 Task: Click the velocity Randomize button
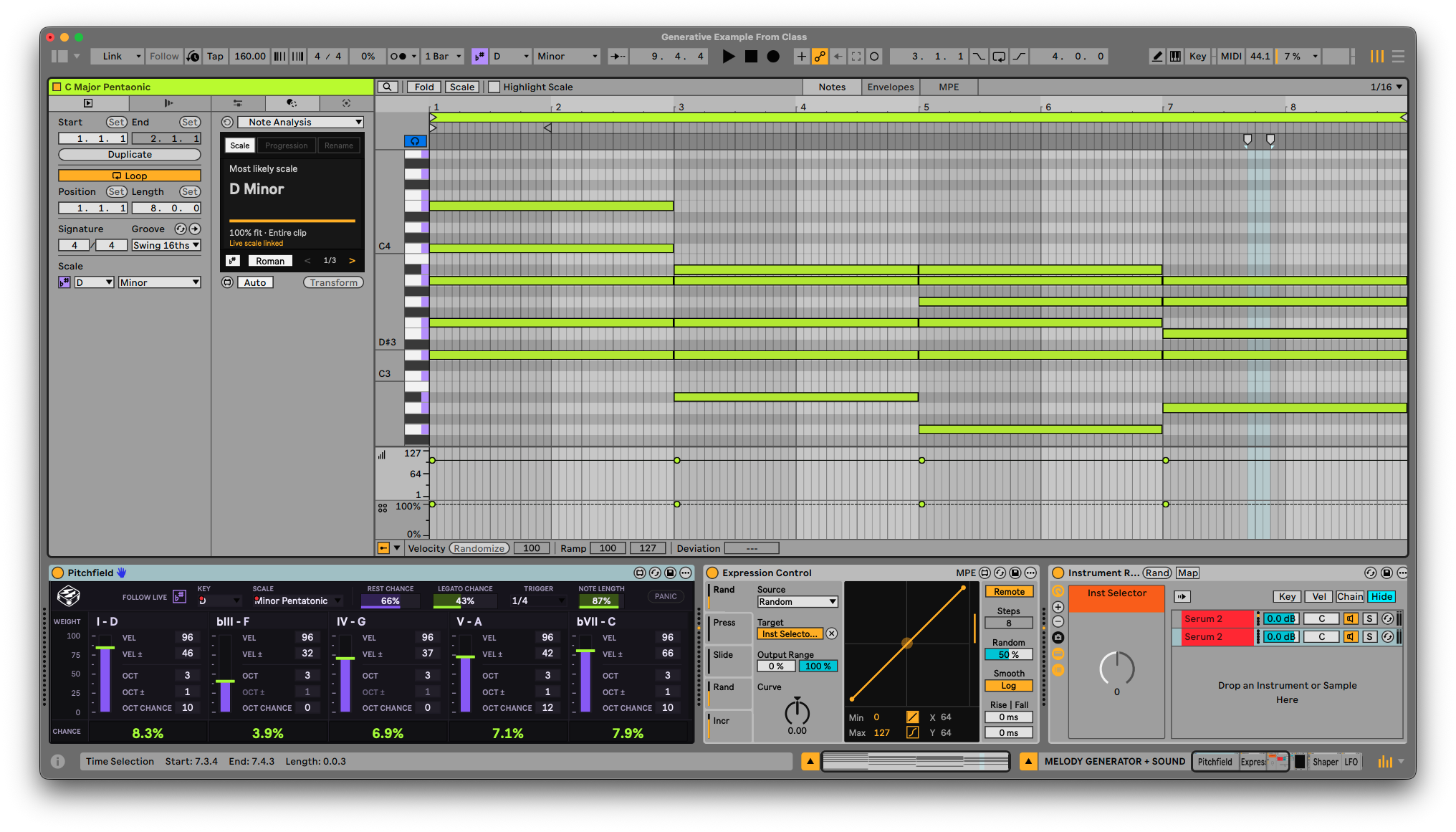tap(479, 549)
